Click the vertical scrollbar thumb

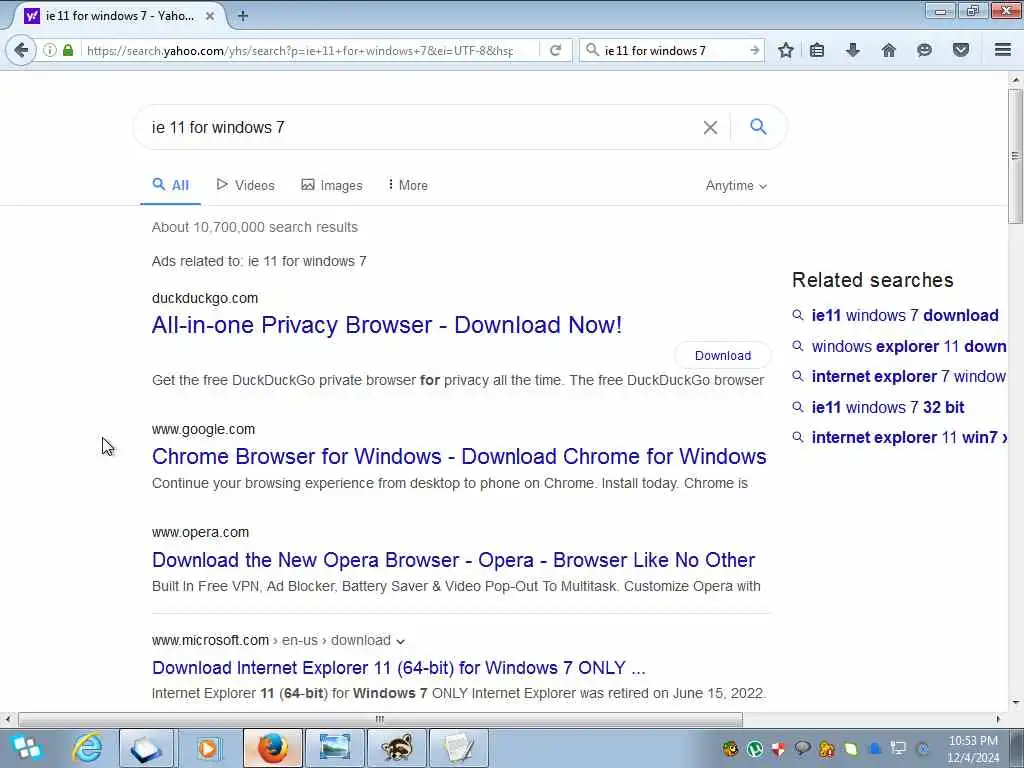1015,156
